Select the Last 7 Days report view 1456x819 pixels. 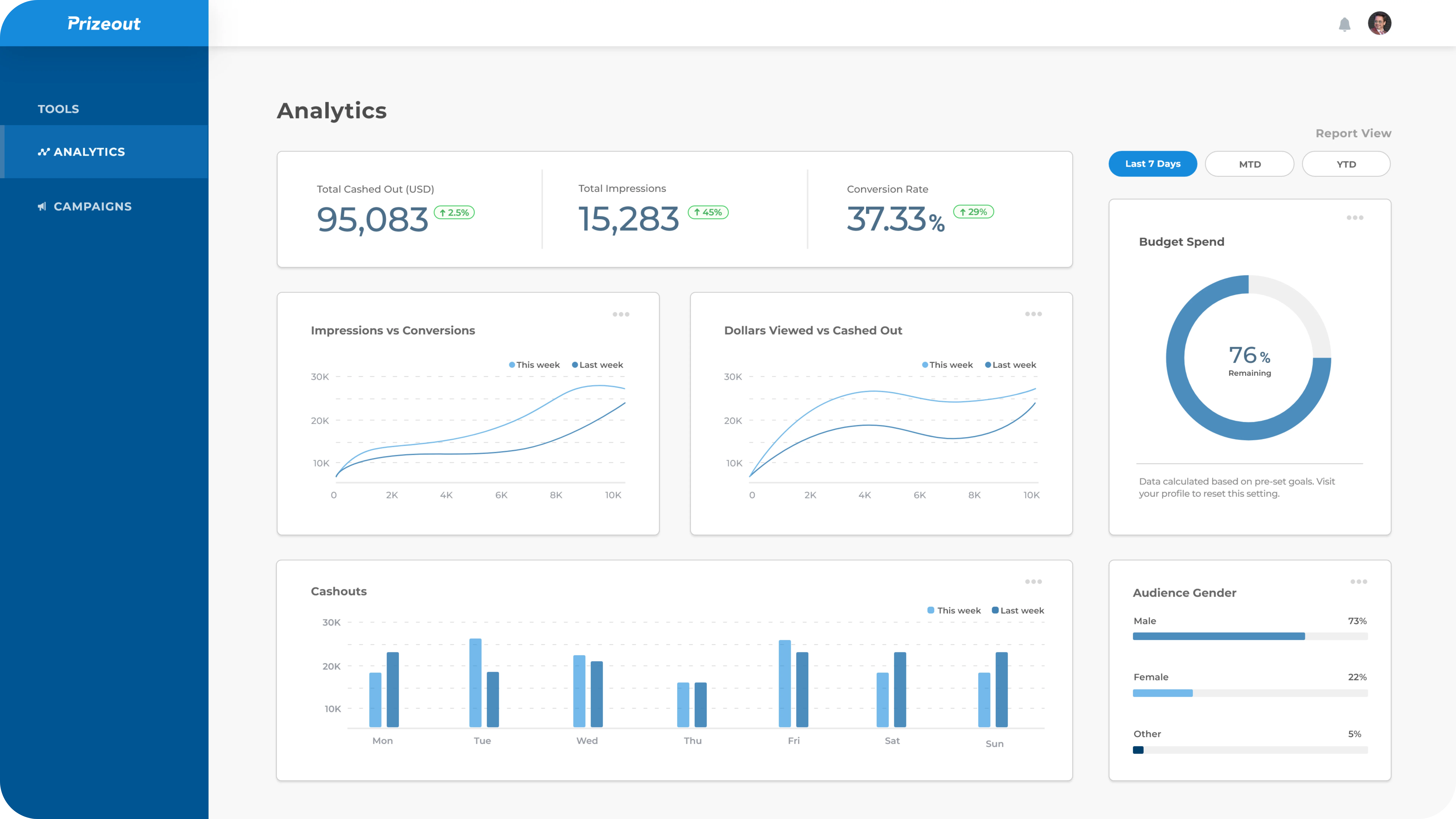click(x=1152, y=164)
